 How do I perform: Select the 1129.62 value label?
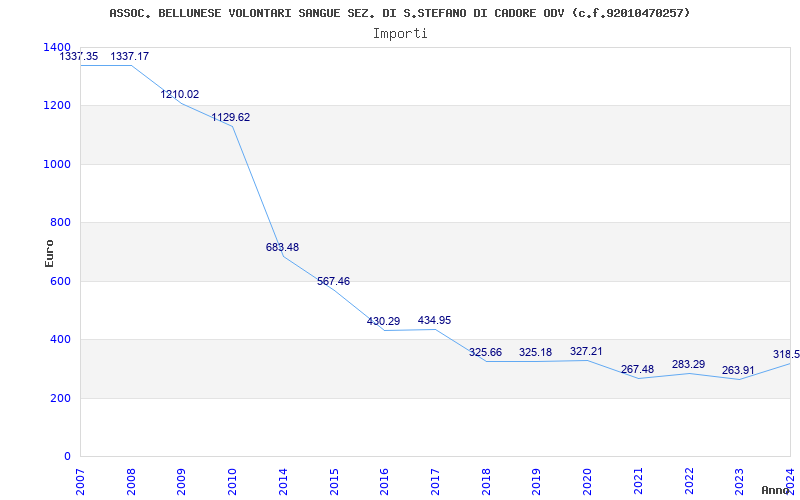[x=231, y=117]
